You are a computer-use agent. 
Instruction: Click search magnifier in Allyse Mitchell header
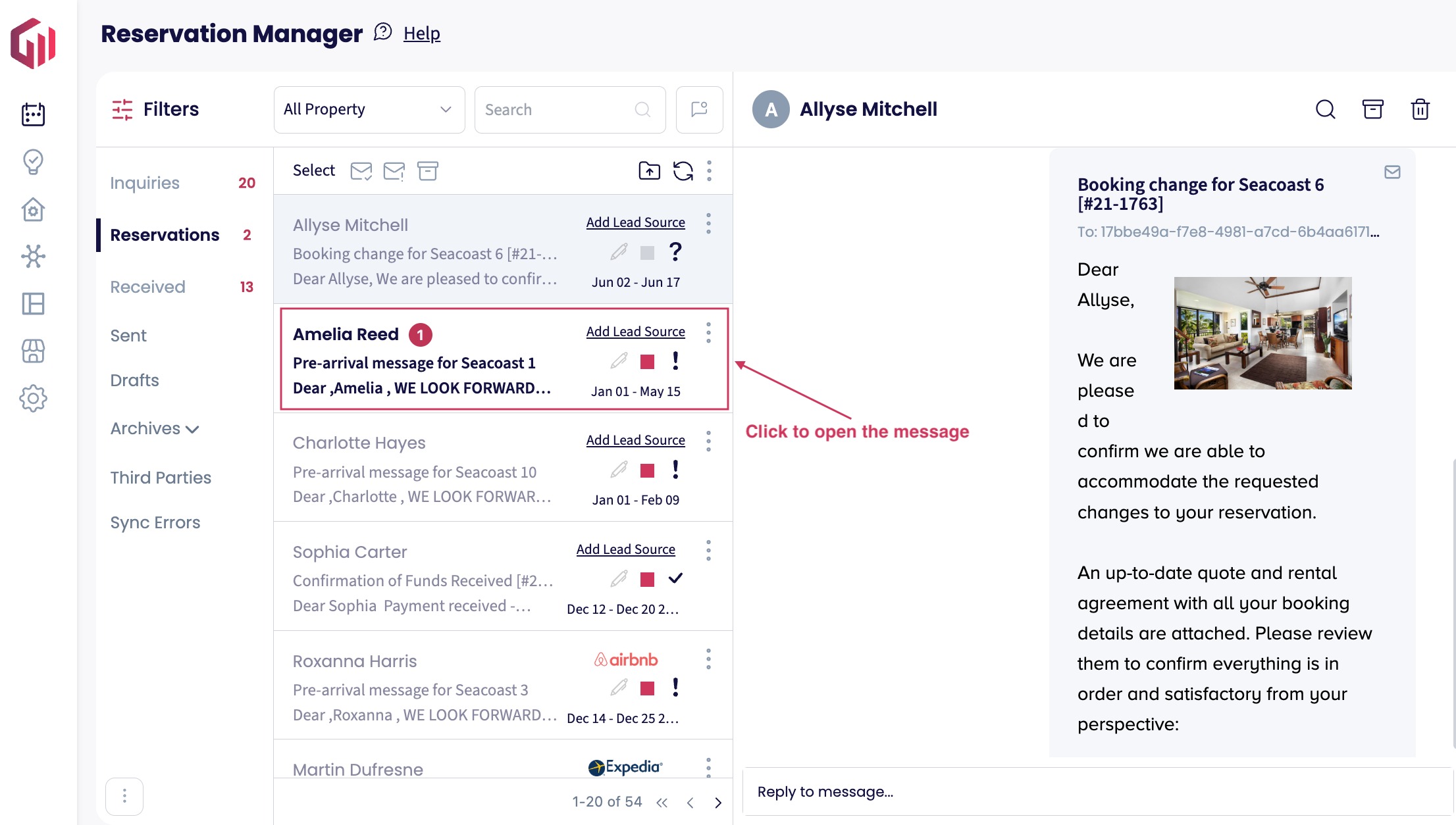click(1325, 109)
